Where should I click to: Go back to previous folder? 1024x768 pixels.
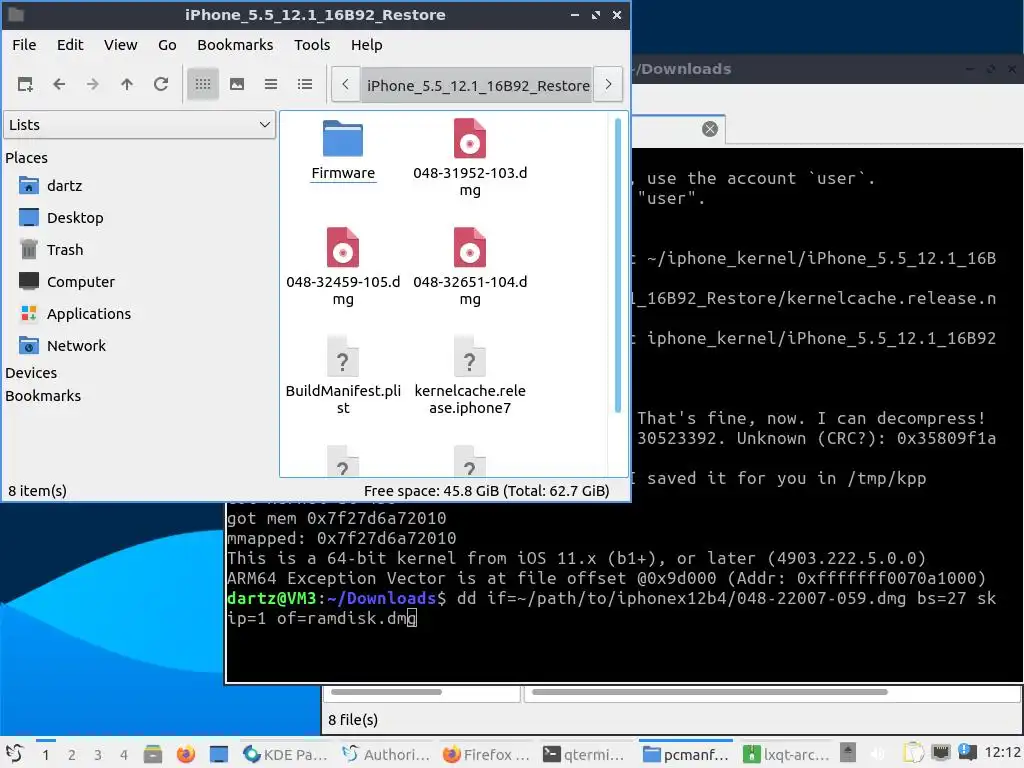click(59, 84)
